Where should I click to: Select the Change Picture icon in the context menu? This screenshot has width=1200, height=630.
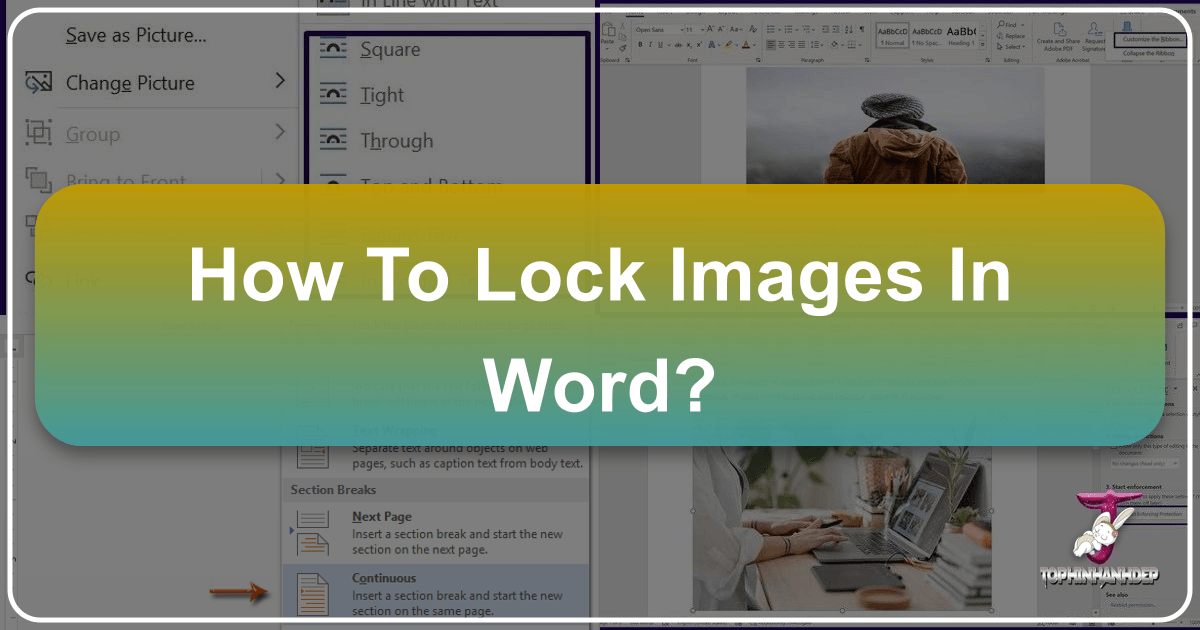pos(40,83)
